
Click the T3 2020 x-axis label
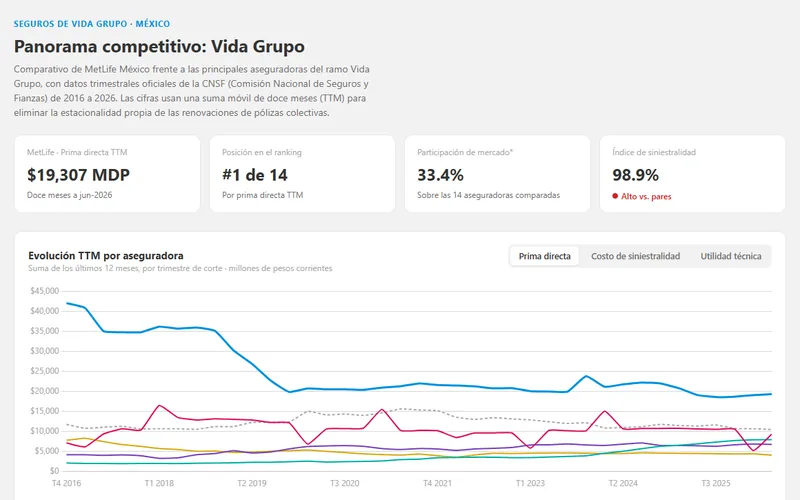[x=345, y=483]
